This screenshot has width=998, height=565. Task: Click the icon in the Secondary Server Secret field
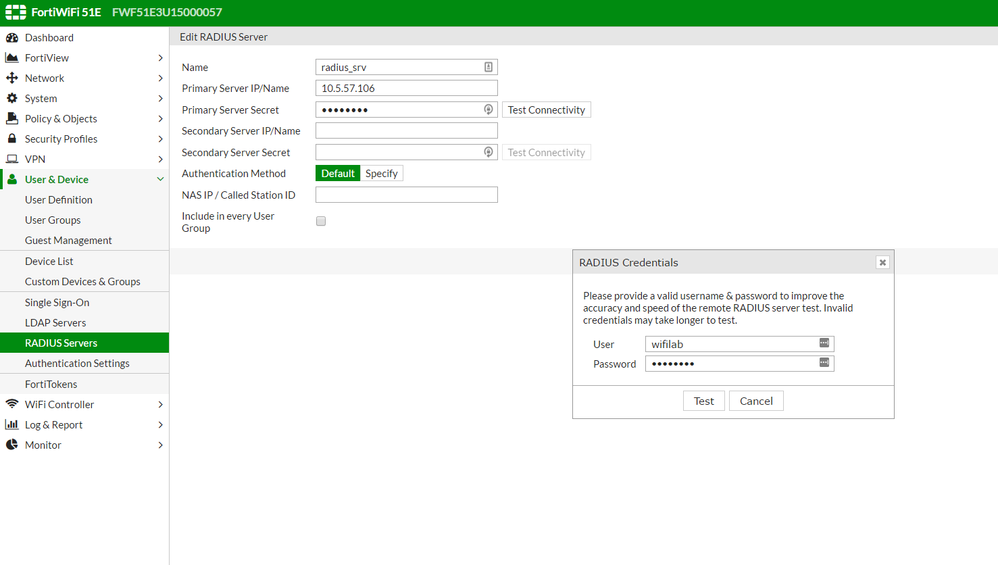(x=488, y=152)
